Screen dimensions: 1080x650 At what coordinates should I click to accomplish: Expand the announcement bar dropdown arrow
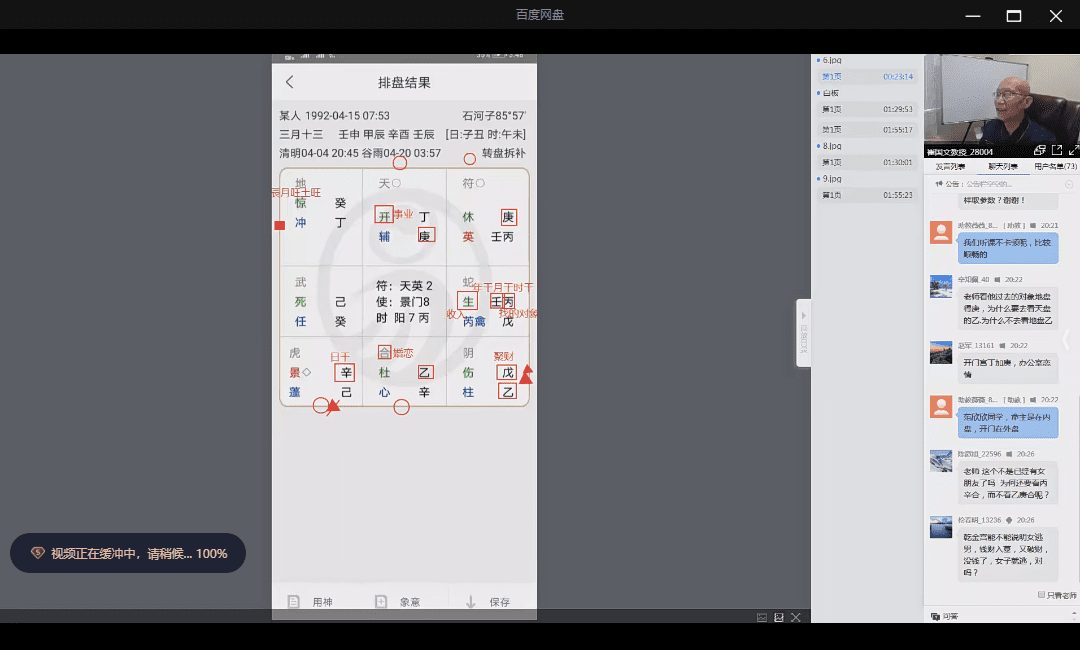click(1068, 185)
